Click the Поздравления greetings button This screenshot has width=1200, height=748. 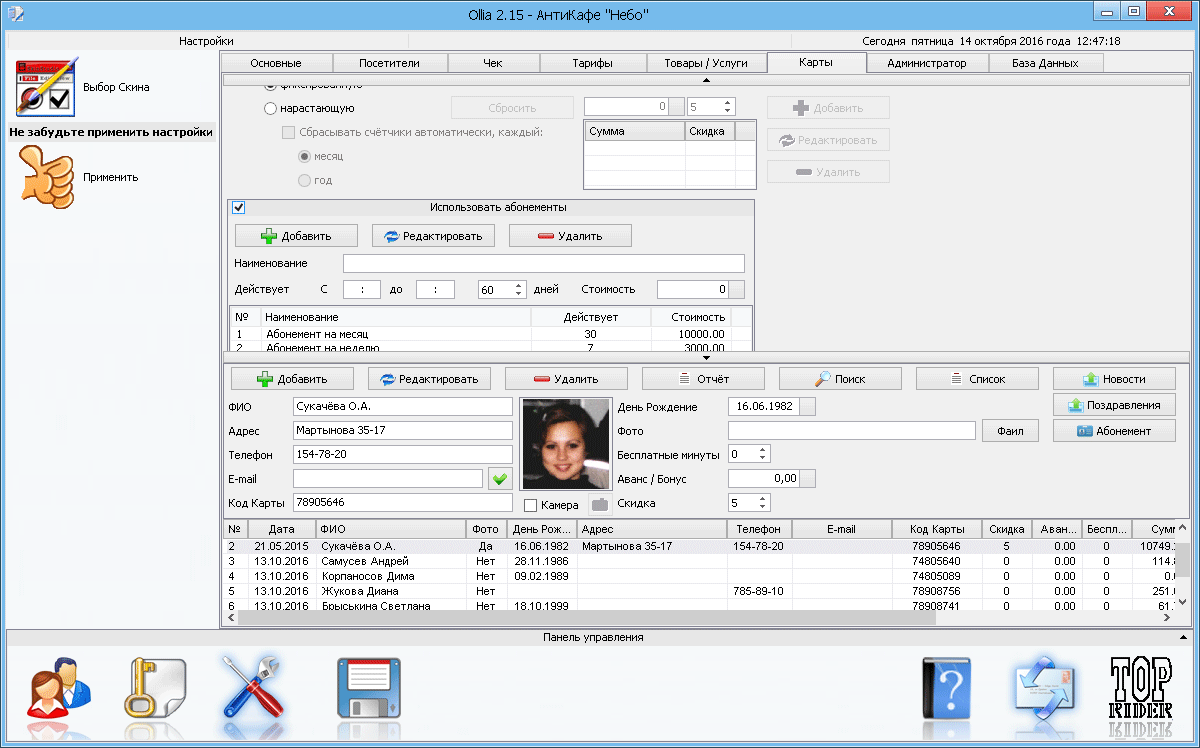1114,405
